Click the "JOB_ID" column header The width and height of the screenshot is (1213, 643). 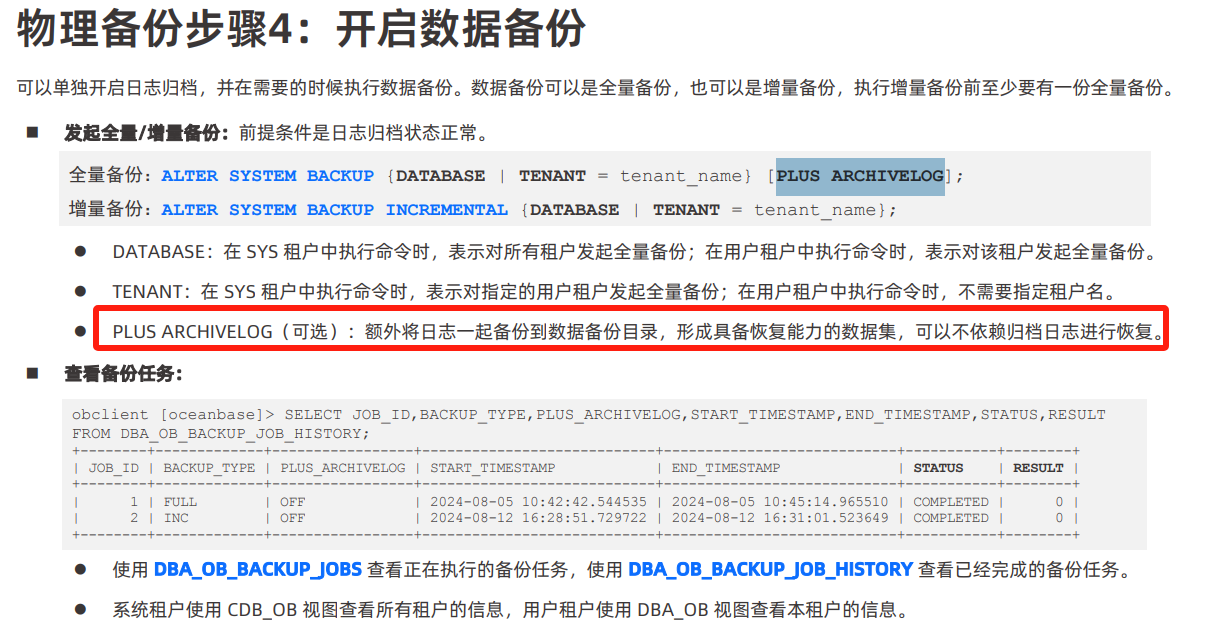[114, 468]
